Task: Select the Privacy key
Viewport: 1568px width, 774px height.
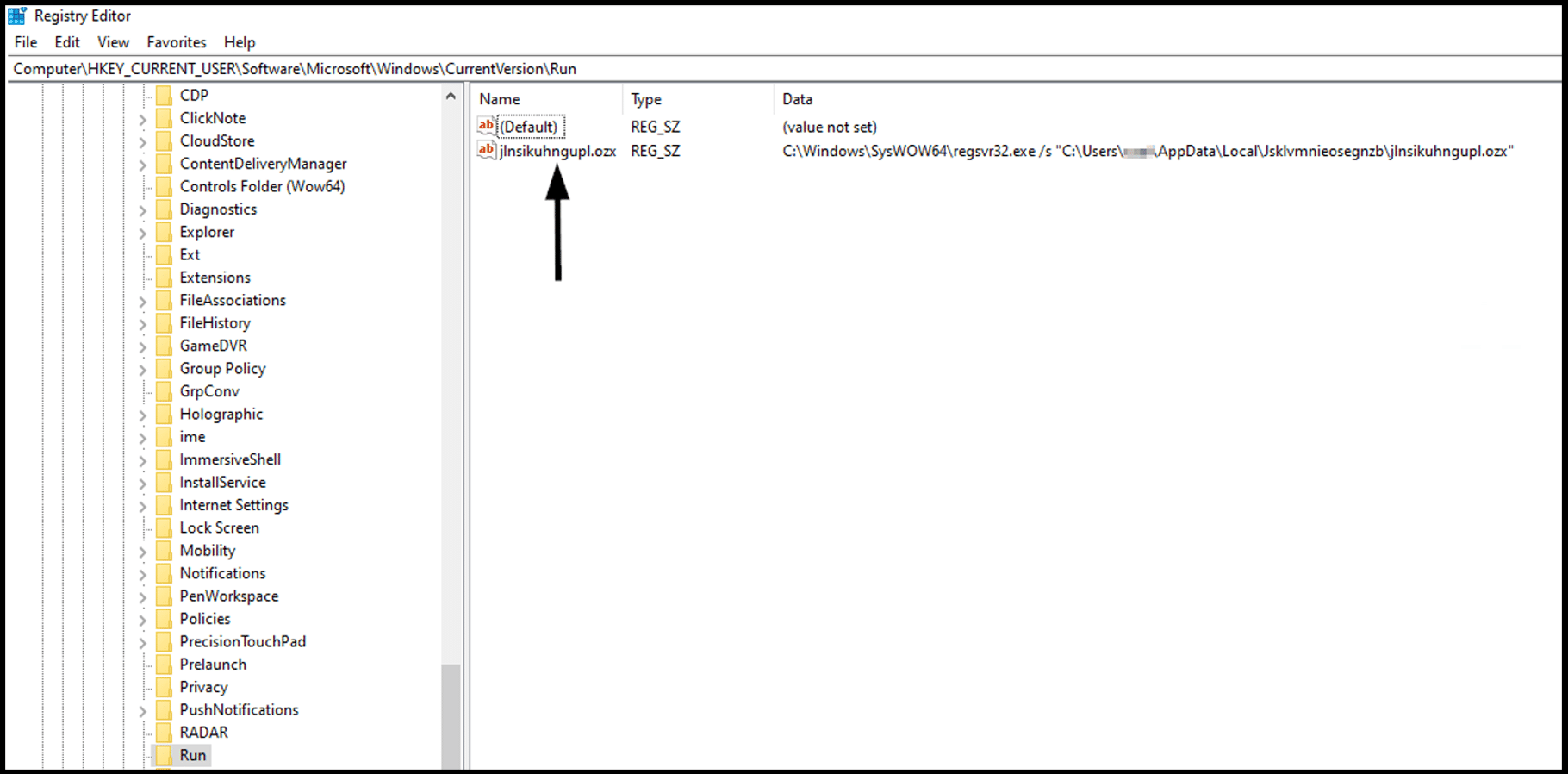Action: pos(203,687)
